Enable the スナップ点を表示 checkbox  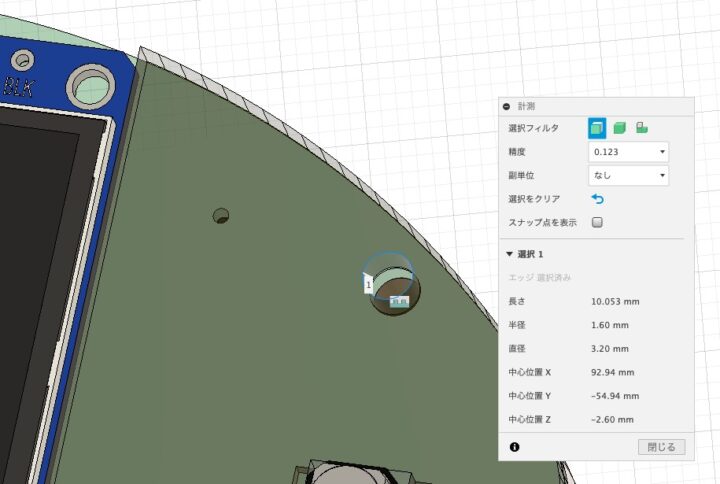pos(598,222)
